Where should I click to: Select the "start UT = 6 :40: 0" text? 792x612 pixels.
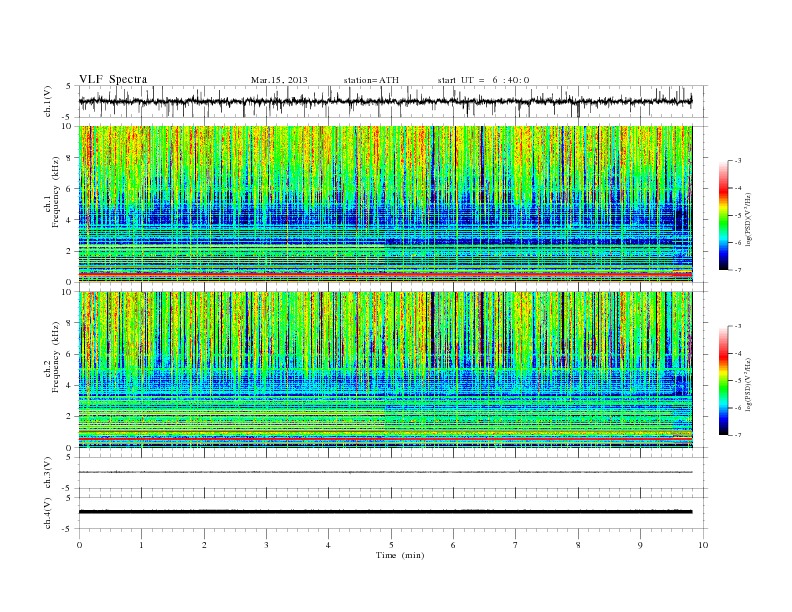483,80
